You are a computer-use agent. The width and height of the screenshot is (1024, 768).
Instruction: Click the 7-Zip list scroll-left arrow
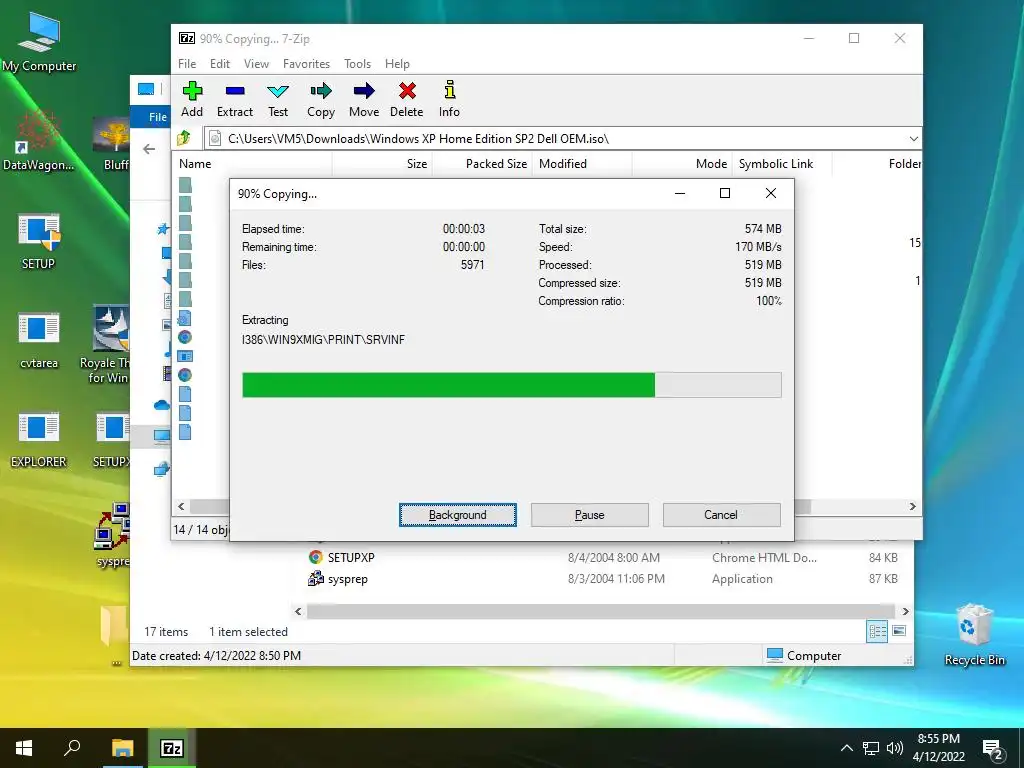click(181, 506)
